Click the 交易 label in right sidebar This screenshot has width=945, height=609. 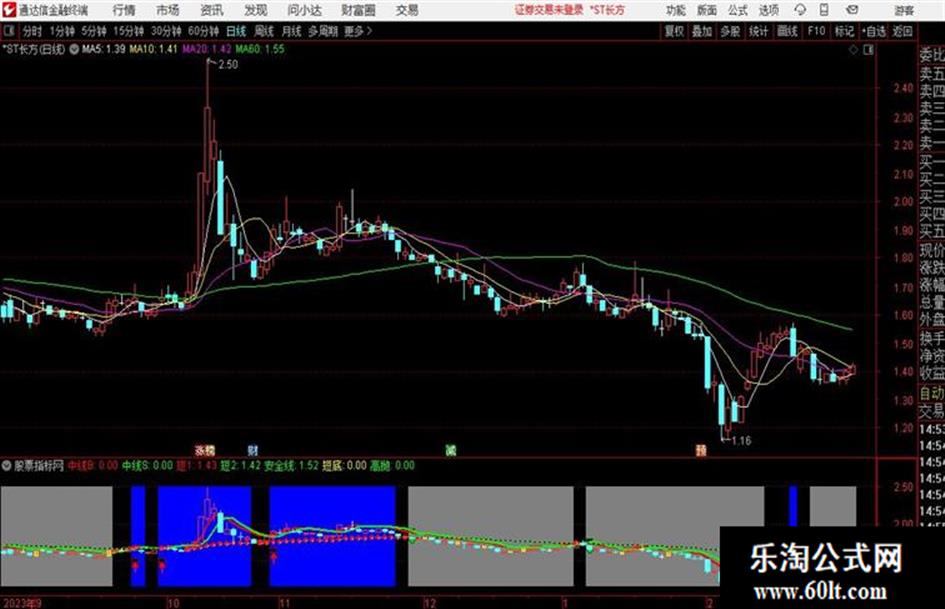click(932, 411)
